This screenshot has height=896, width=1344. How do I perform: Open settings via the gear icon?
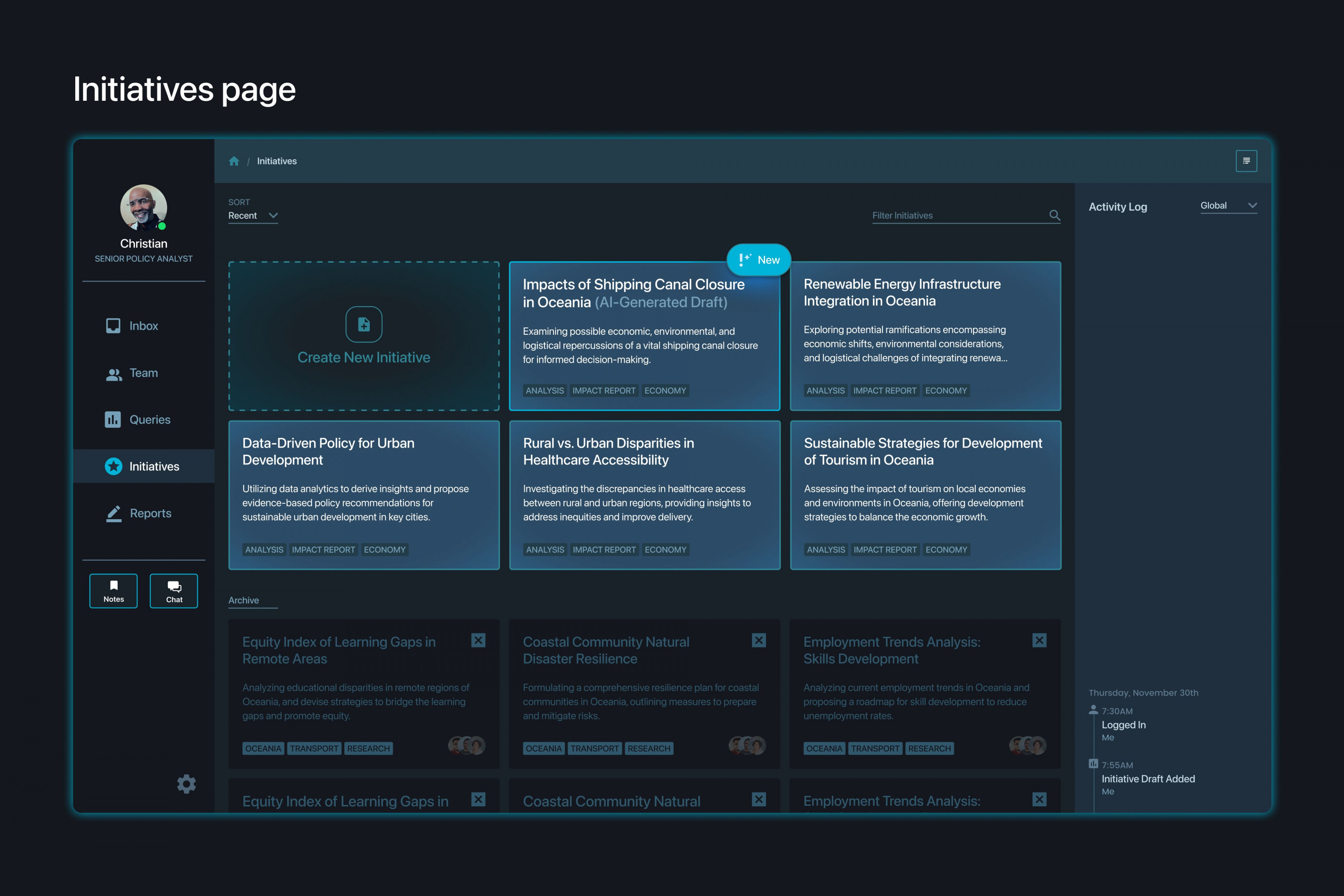tap(186, 783)
